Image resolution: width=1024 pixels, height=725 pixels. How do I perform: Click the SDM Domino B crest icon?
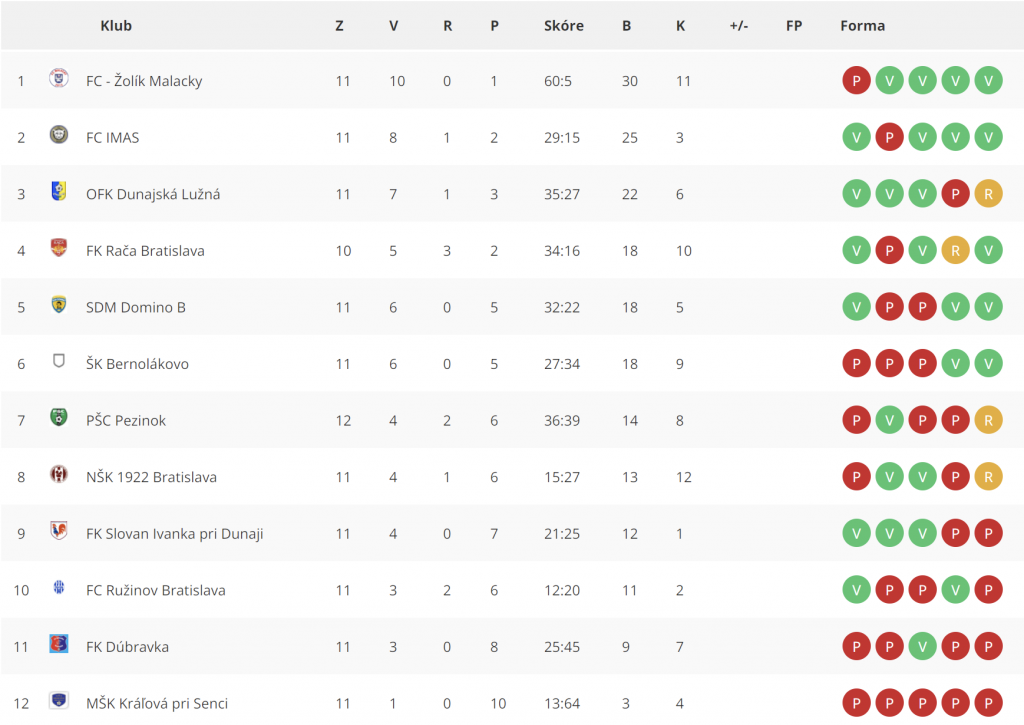(59, 304)
